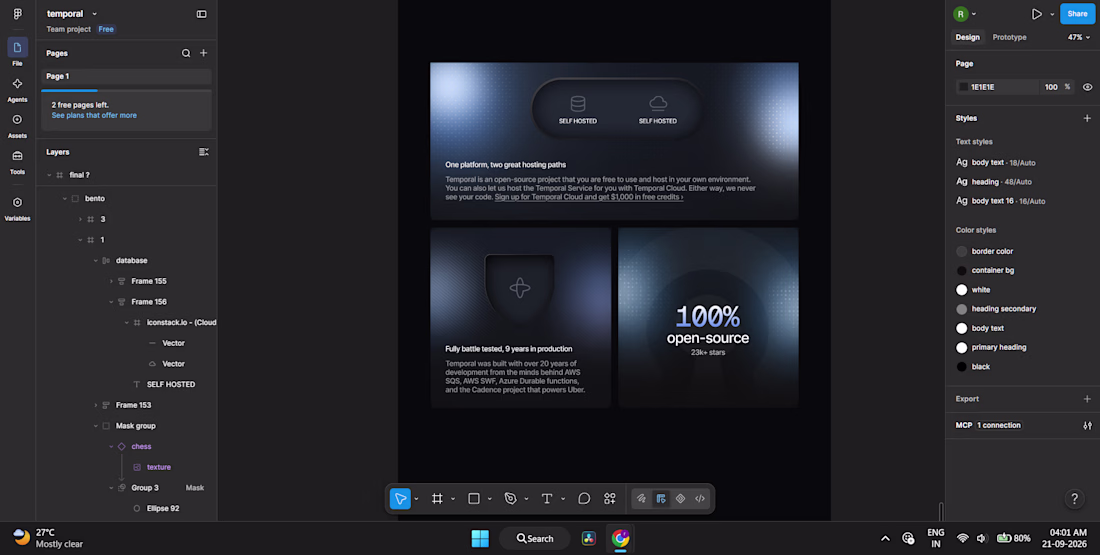Click the page background color swatch

pyautogui.click(x=963, y=87)
